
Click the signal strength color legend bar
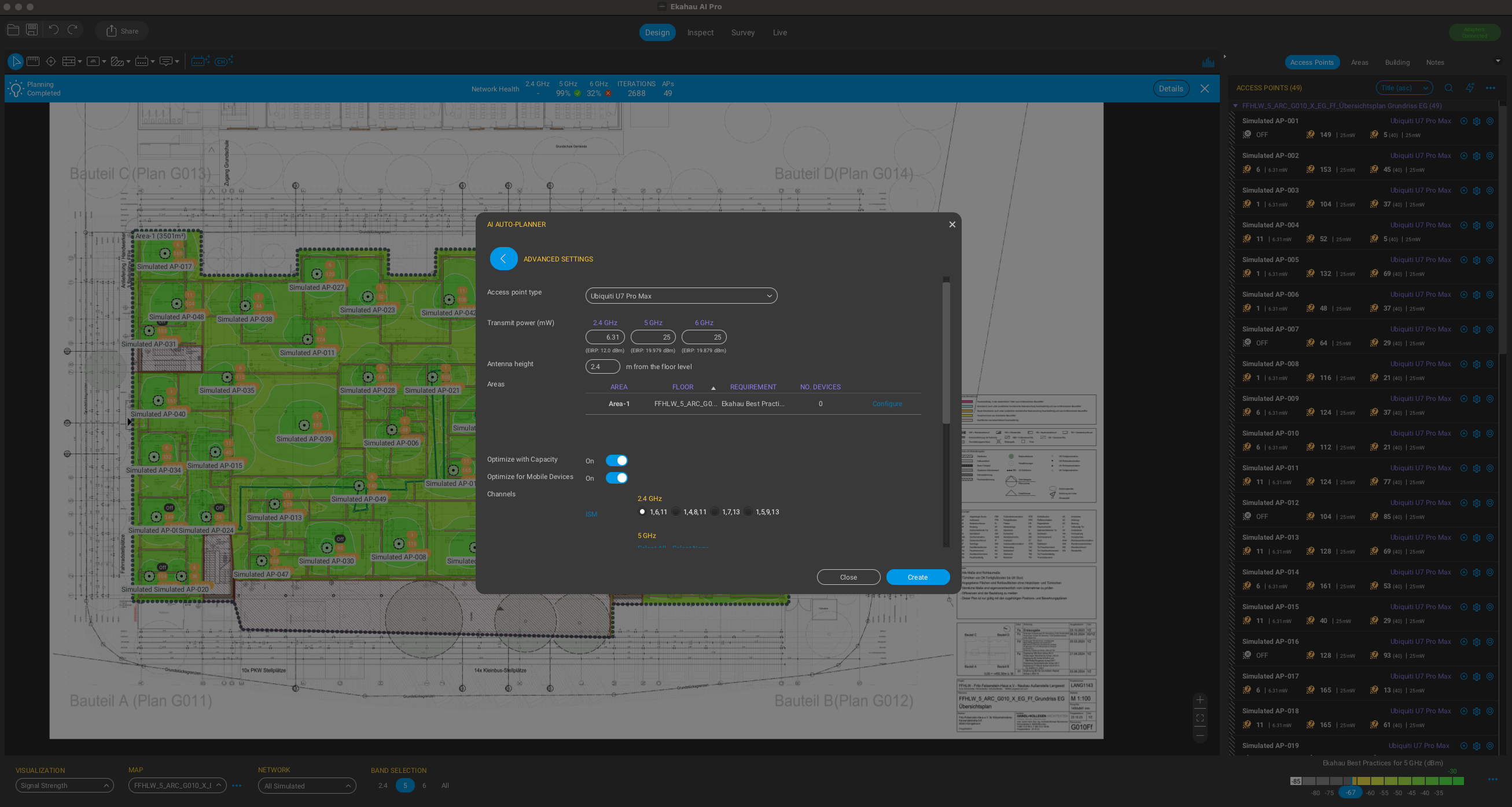(1377, 781)
